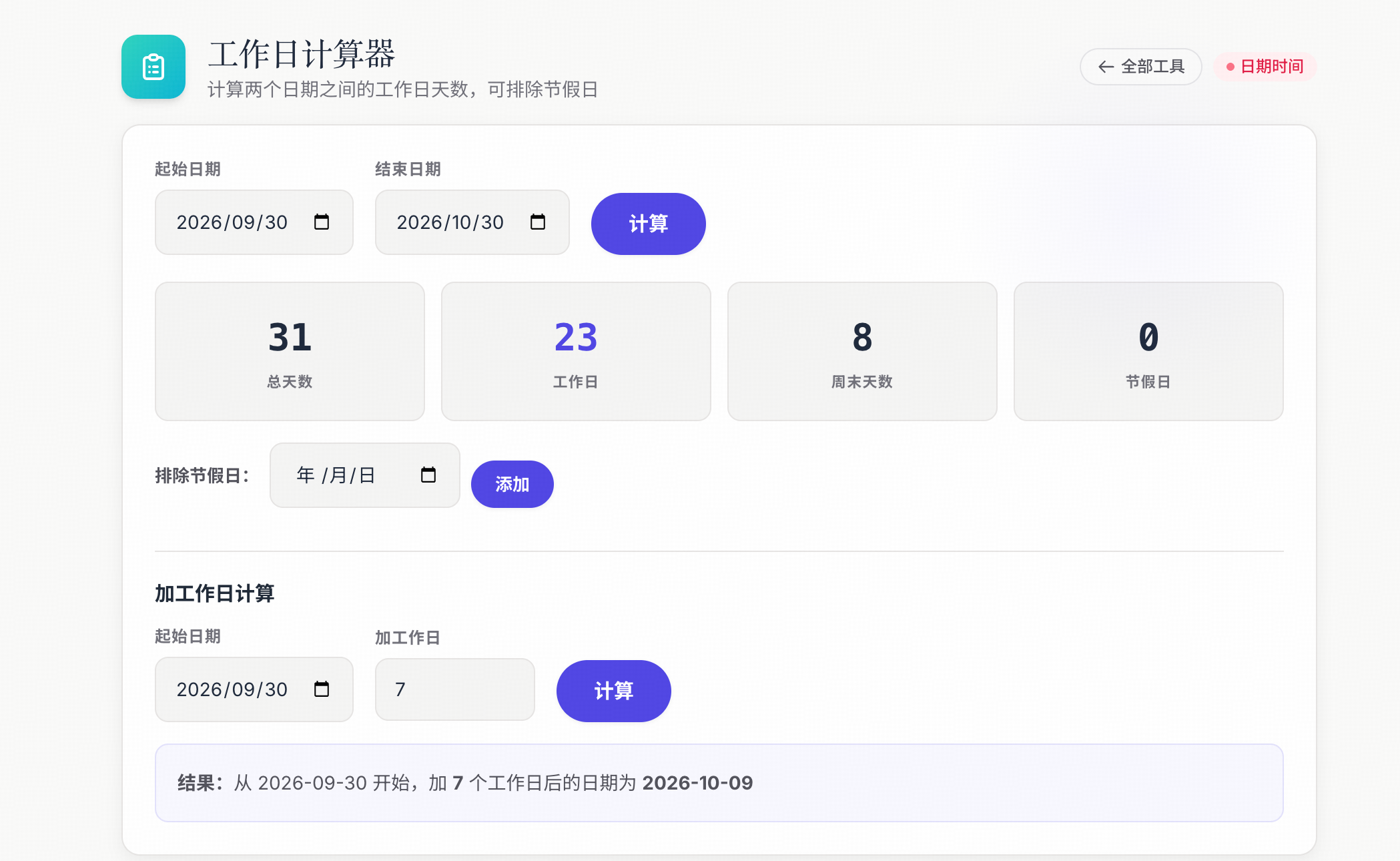Click the 添加 holiday button

click(x=512, y=484)
